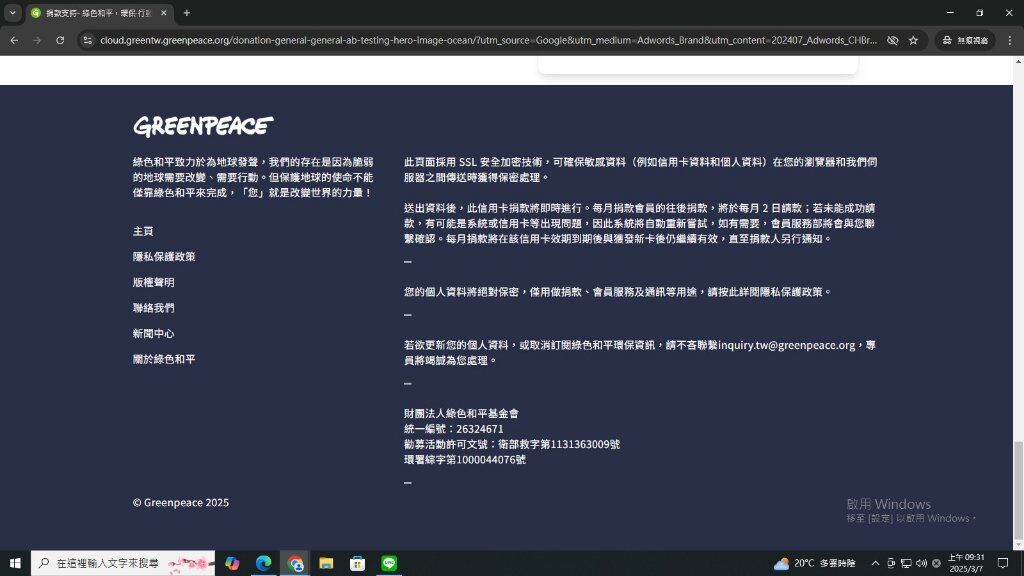The width and height of the screenshot is (1024, 576).
Task: Open the 主頁 footer link
Action: click(x=143, y=231)
